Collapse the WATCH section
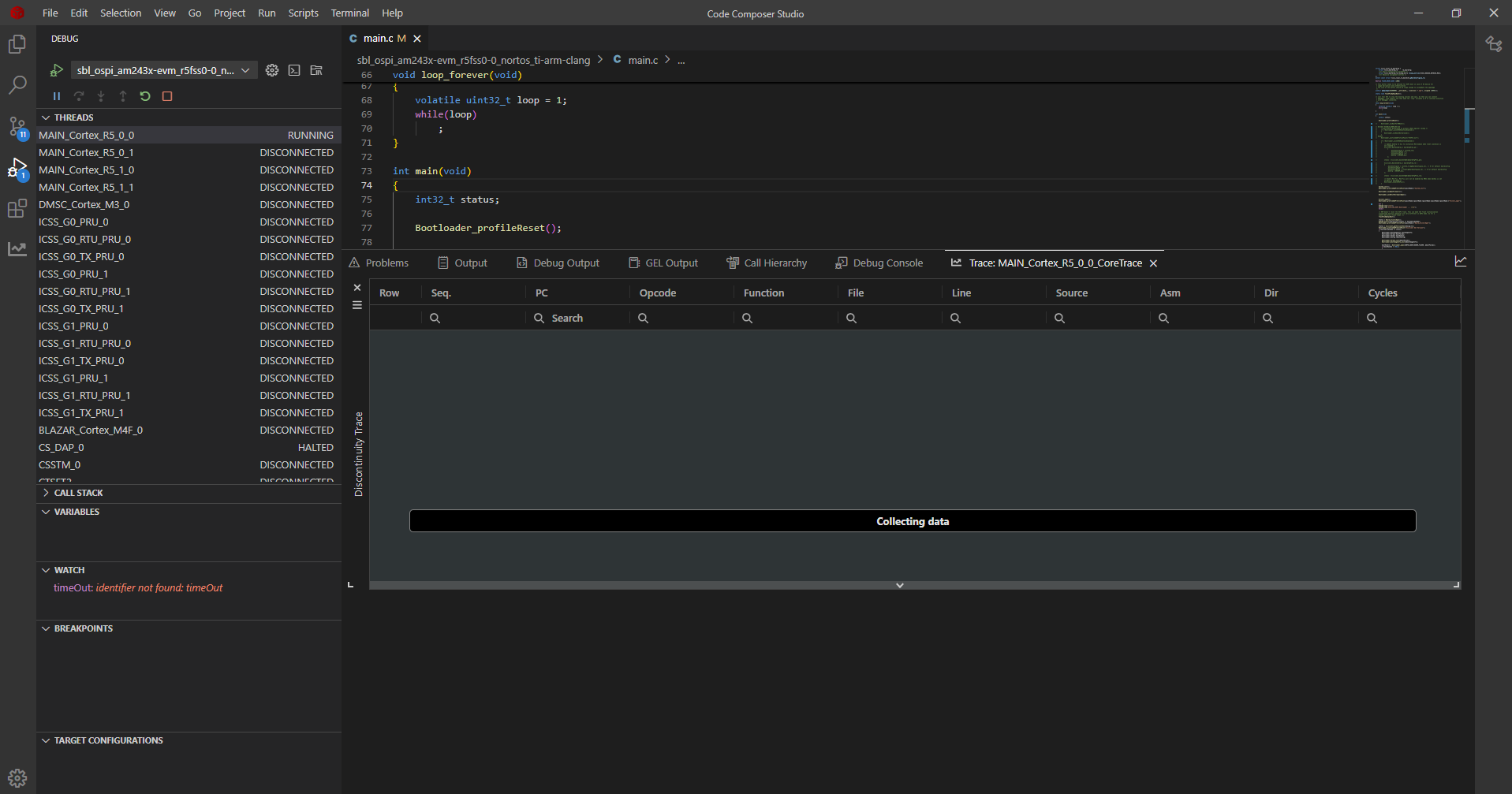This screenshot has width=1512, height=794. 46,570
